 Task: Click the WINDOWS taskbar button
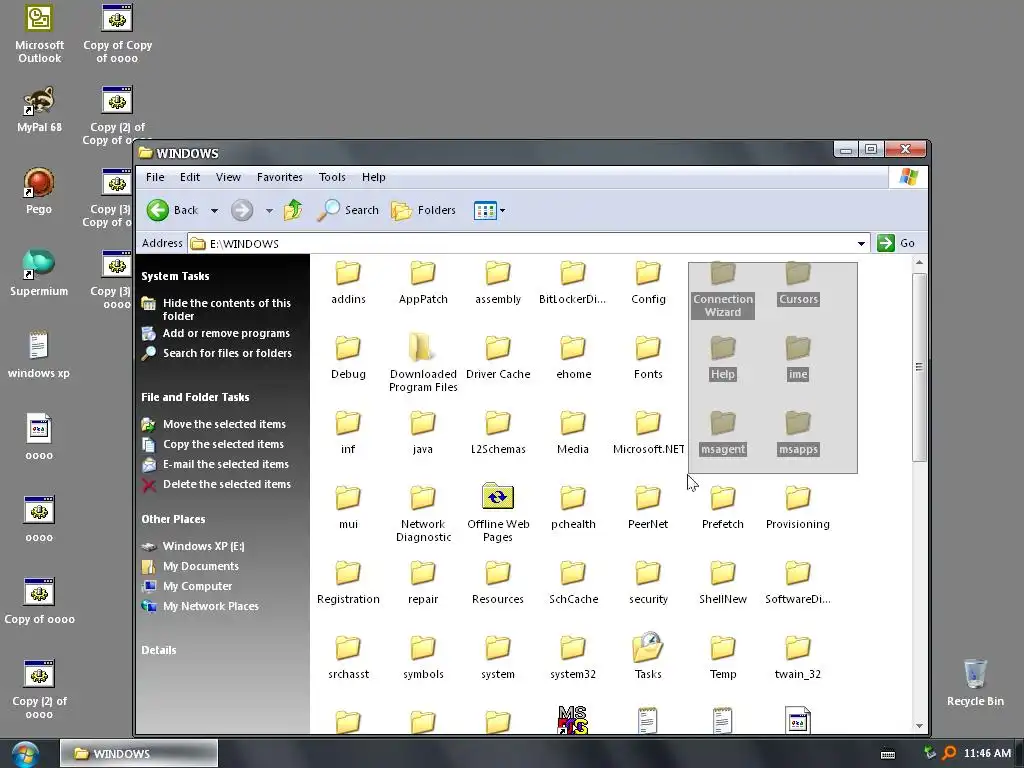[x=139, y=754]
